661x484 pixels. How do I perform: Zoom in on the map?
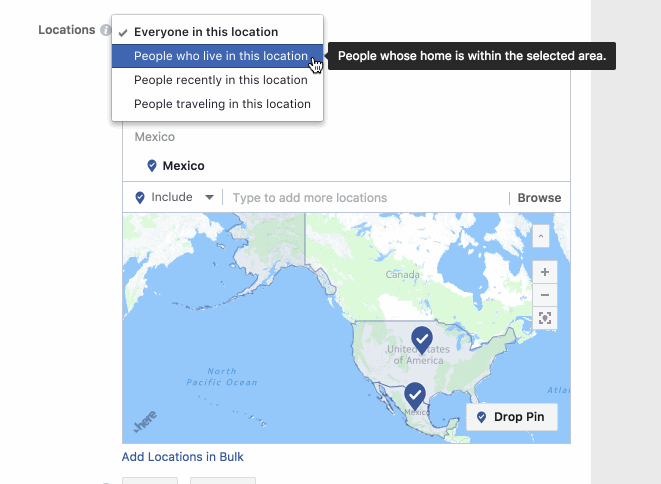coord(544,272)
